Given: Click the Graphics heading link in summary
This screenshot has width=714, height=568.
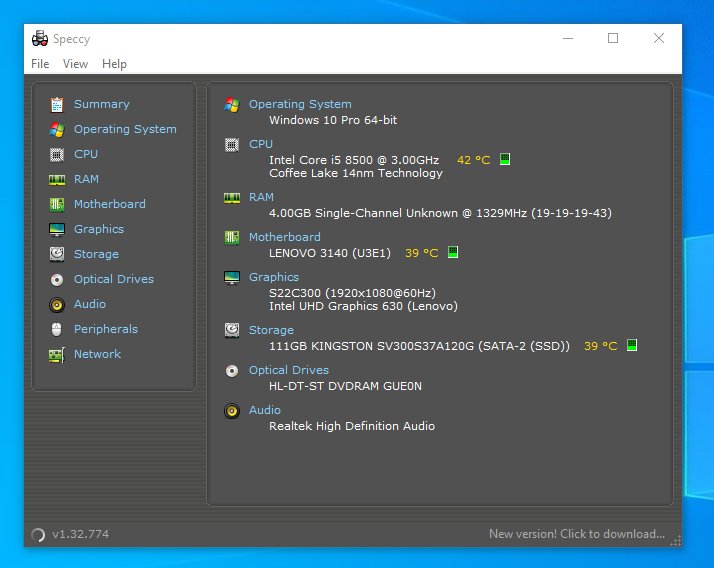Looking at the screenshot, I should click(274, 277).
